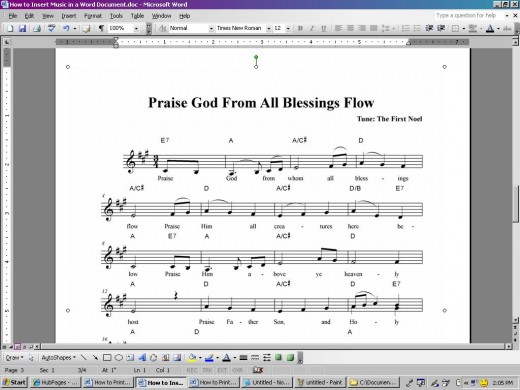Image resolution: width=520 pixels, height=390 pixels.
Task: Click the 3-D Style icon
Action: (x=290, y=358)
